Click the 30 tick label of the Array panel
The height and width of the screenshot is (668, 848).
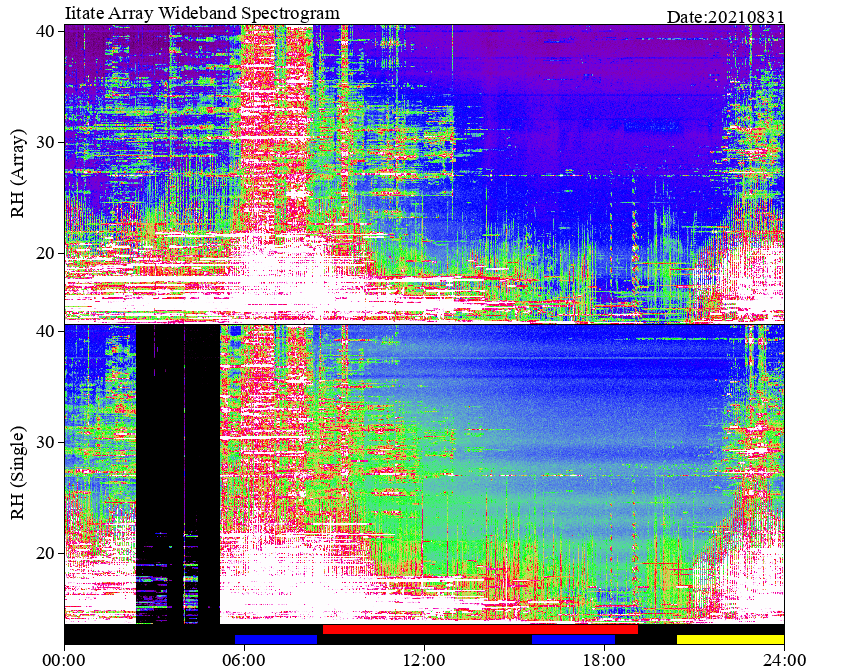click(45, 143)
